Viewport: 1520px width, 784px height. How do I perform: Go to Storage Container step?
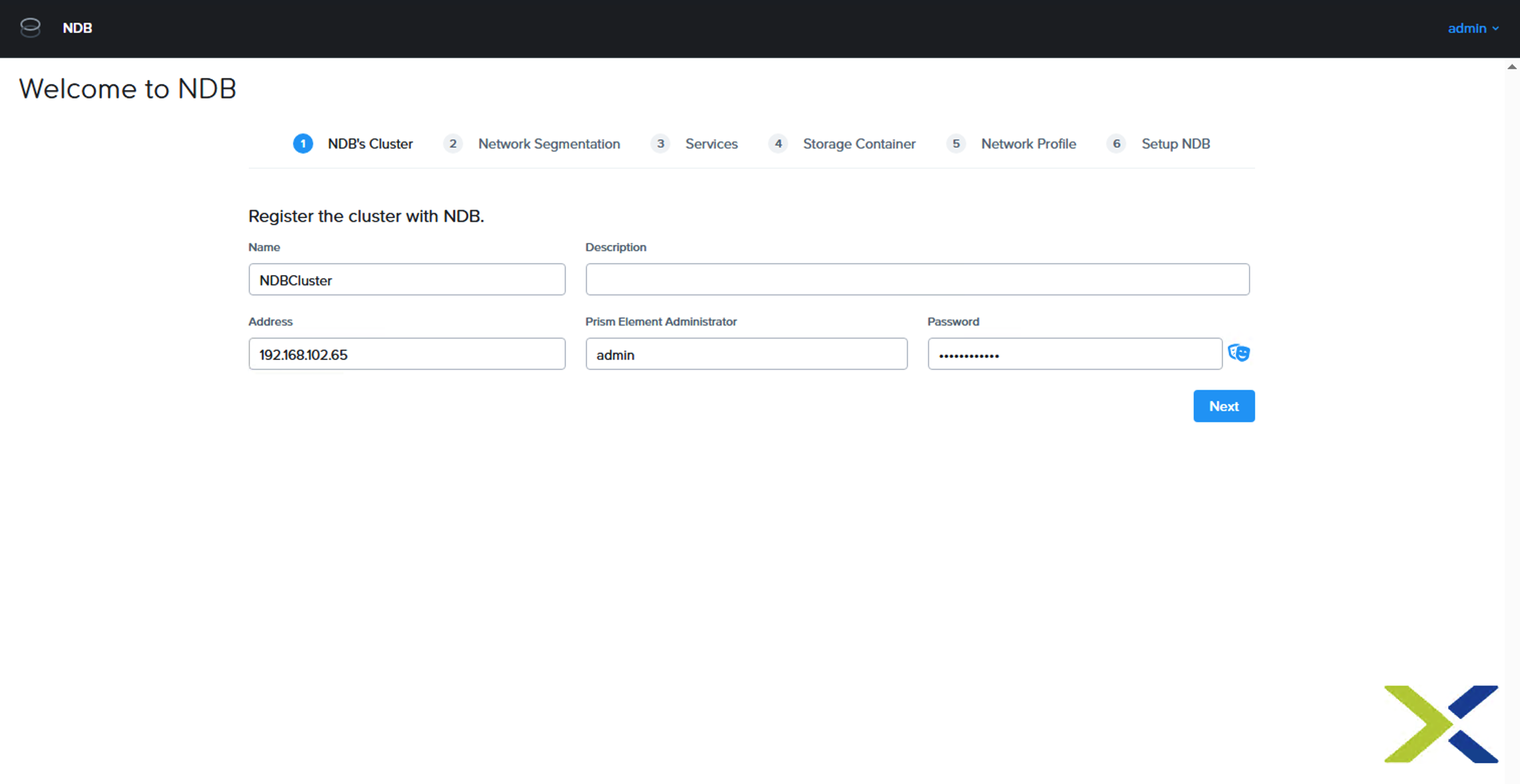coord(859,144)
